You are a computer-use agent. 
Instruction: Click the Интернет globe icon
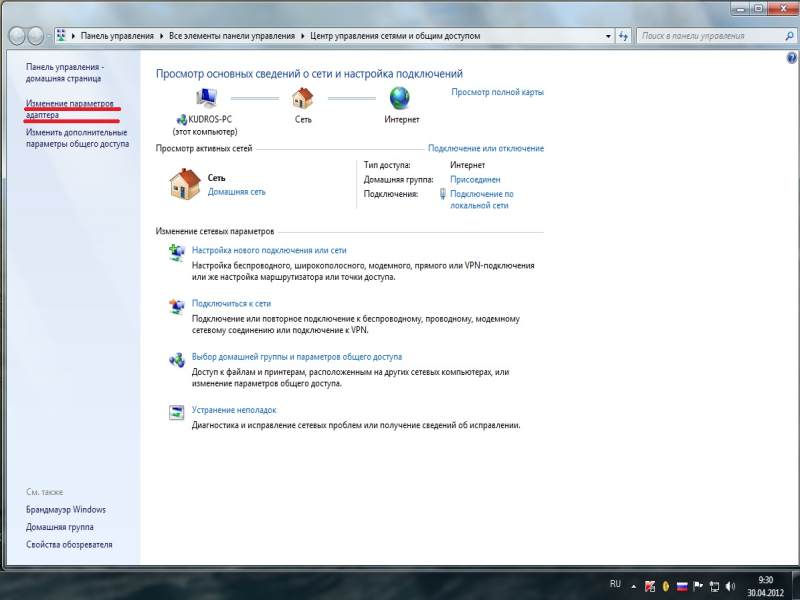pos(400,97)
